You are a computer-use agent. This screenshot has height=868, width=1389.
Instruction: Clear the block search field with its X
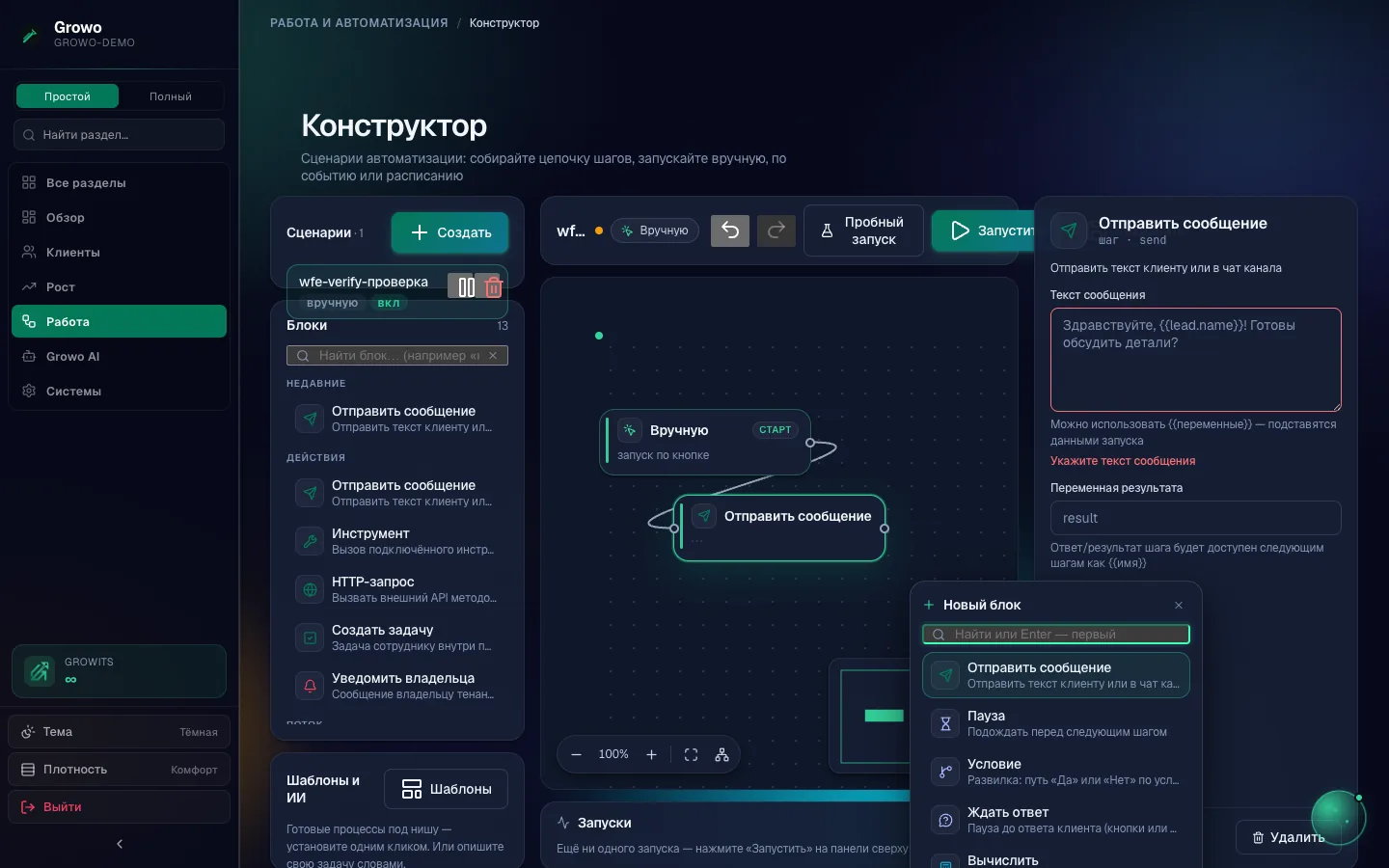(493, 356)
